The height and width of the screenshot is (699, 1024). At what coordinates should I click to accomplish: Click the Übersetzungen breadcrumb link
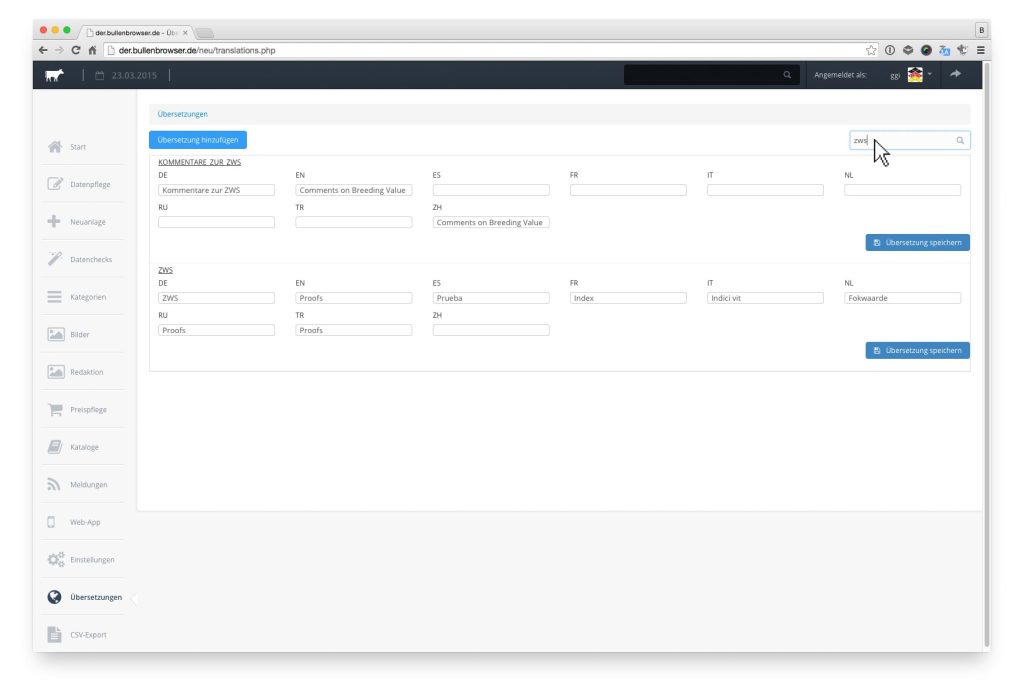183,114
